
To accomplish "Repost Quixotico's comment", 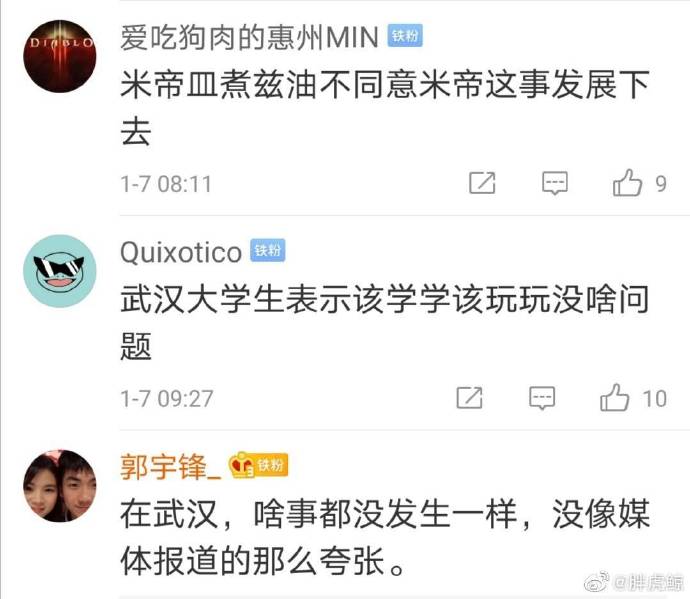I will [x=469, y=397].
